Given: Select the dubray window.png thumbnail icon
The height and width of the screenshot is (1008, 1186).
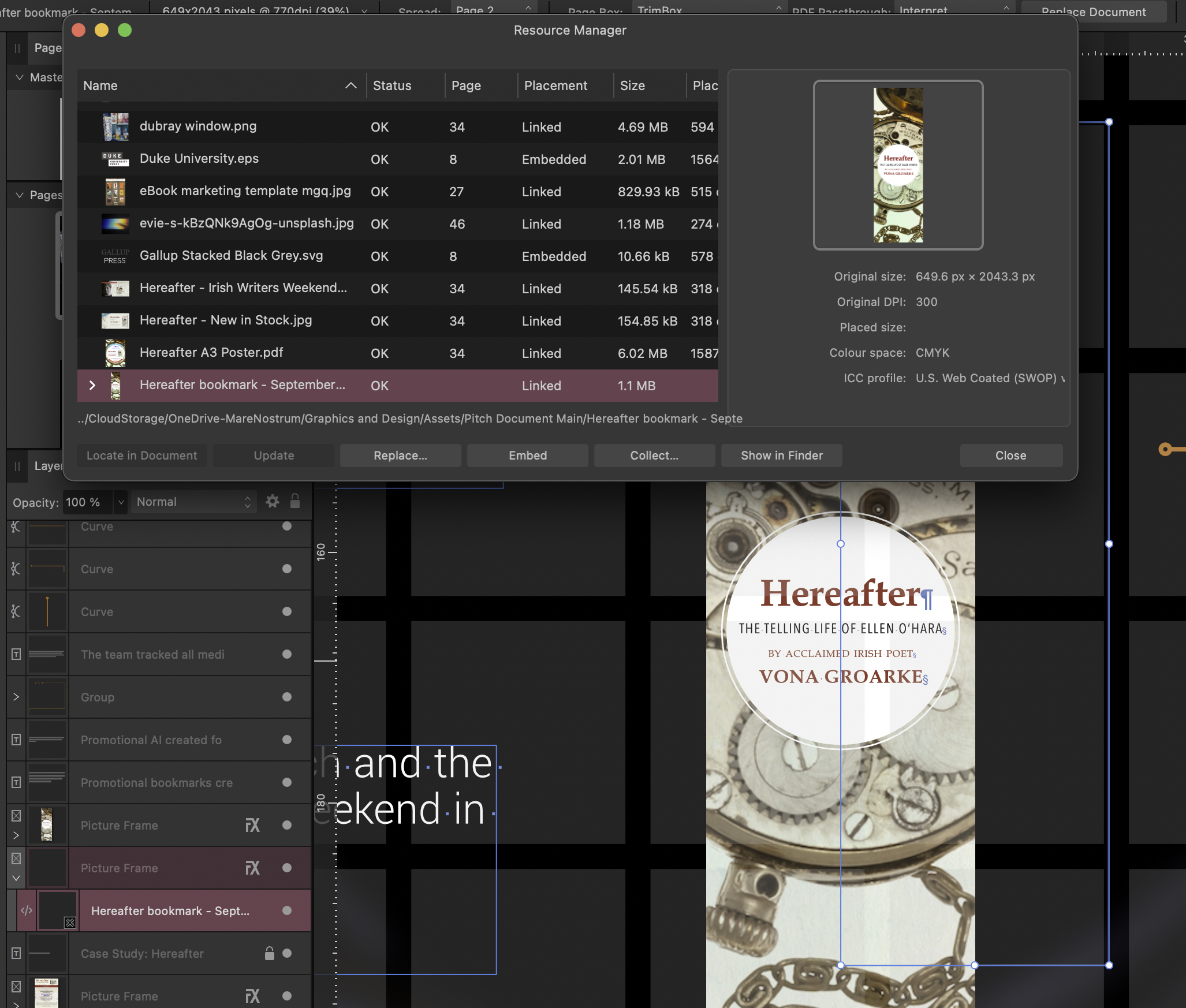Looking at the screenshot, I should coord(115,127).
